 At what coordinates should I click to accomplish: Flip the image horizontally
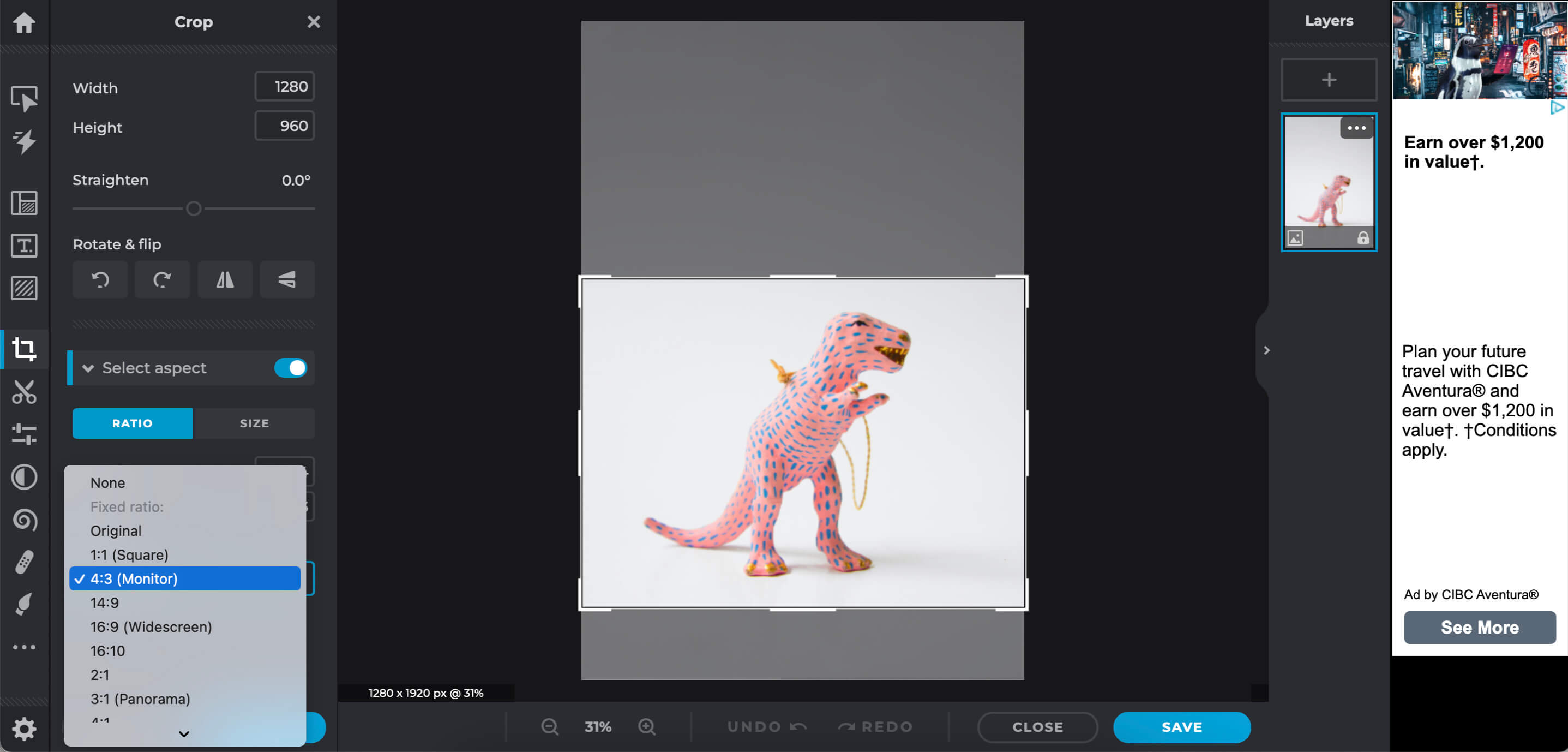tap(225, 279)
